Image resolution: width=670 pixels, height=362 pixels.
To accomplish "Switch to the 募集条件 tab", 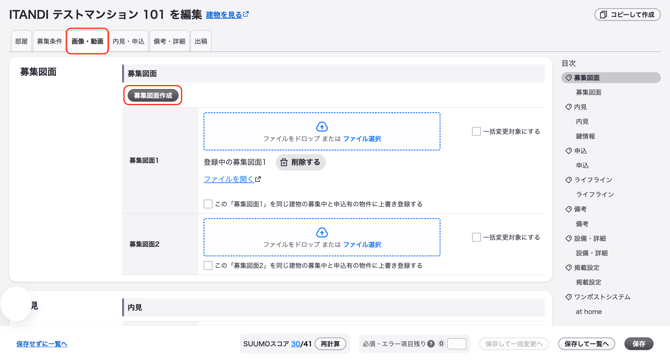I will (49, 41).
